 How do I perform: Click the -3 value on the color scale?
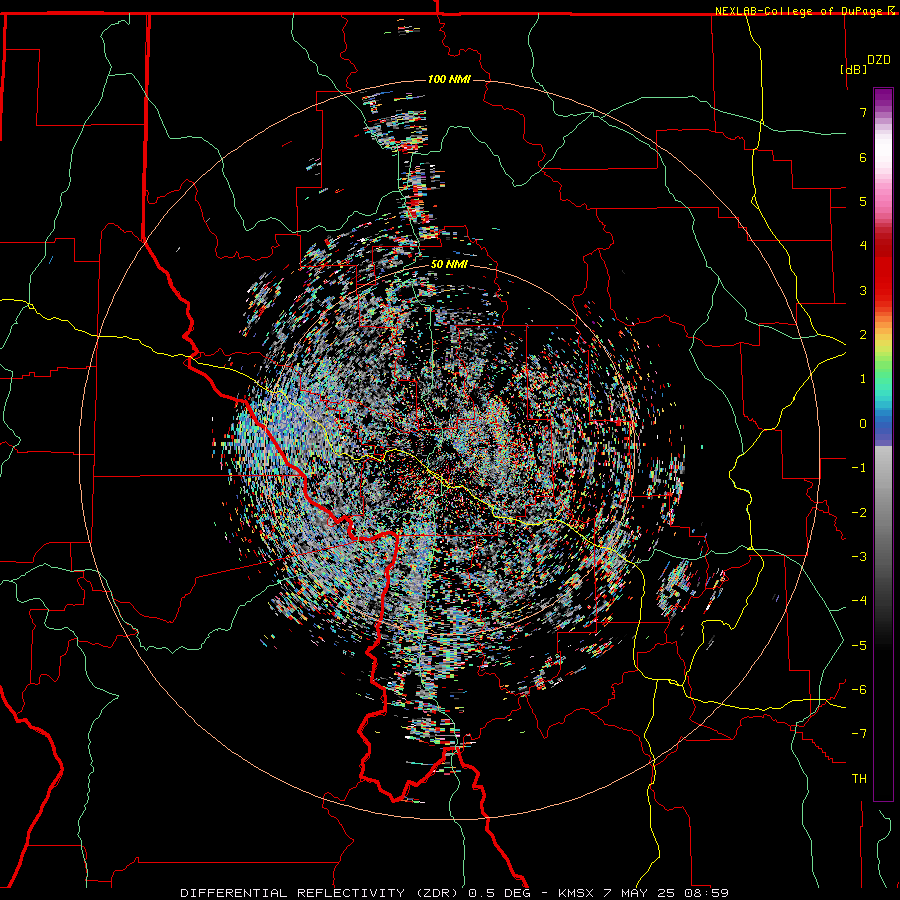tap(859, 557)
